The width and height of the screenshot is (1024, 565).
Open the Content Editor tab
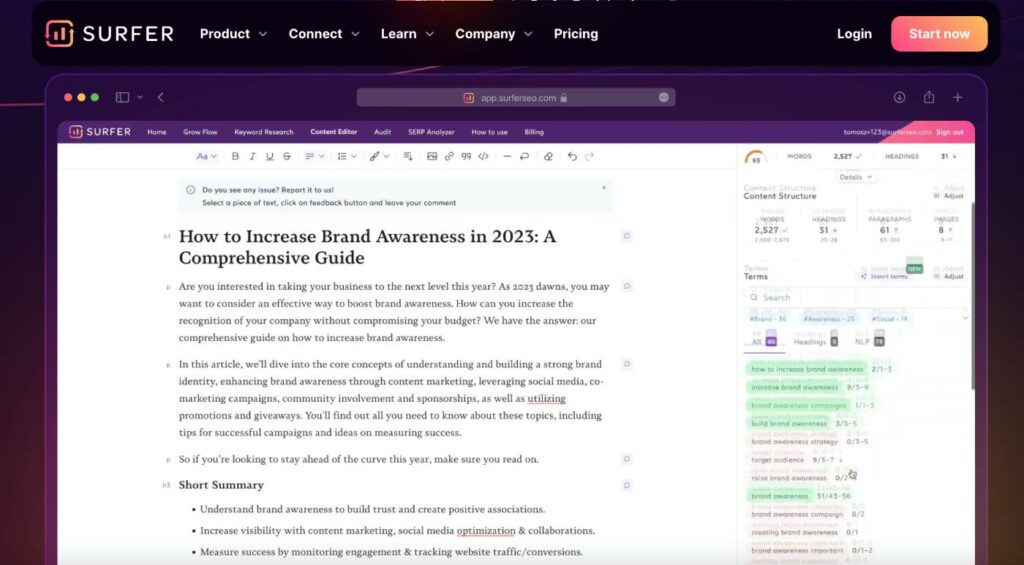click(334, 132)
